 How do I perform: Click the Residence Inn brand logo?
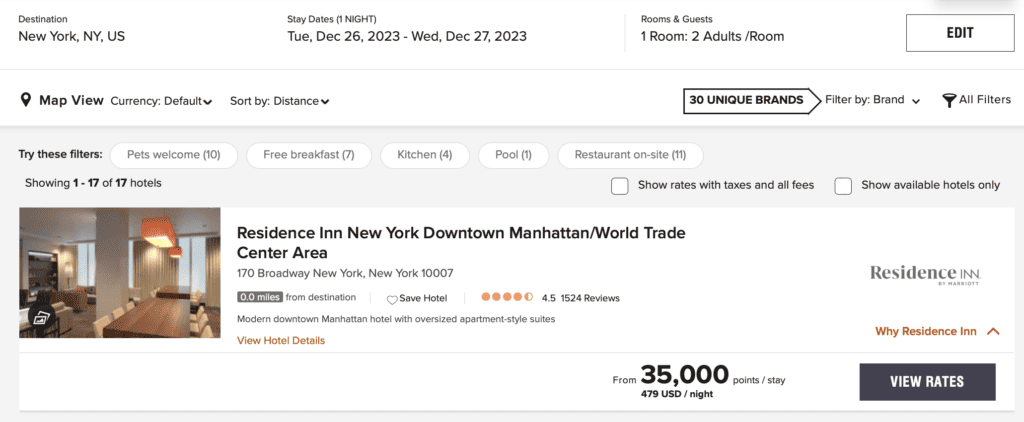pos(925,273)
